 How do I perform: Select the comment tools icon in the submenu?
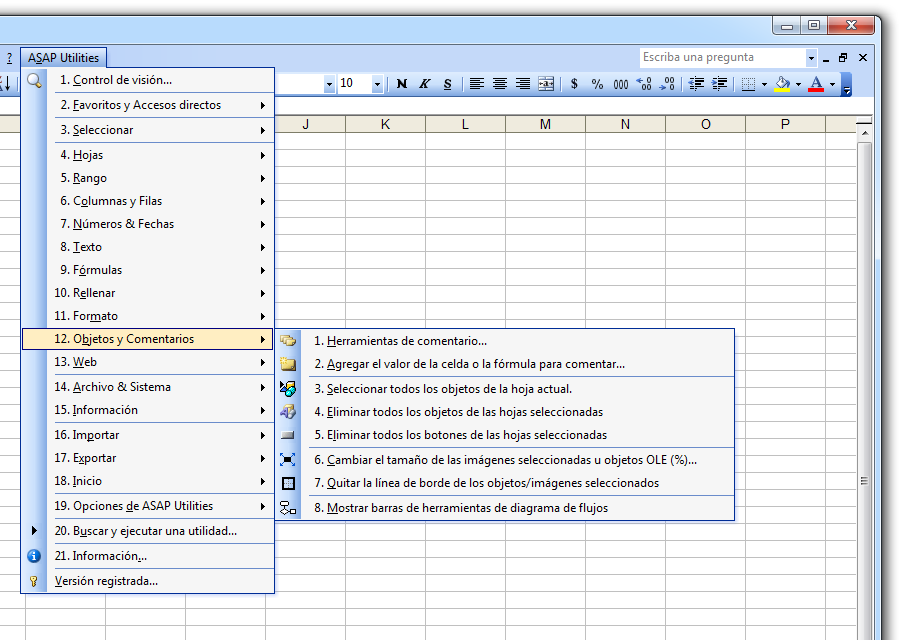tap(287, 340)
